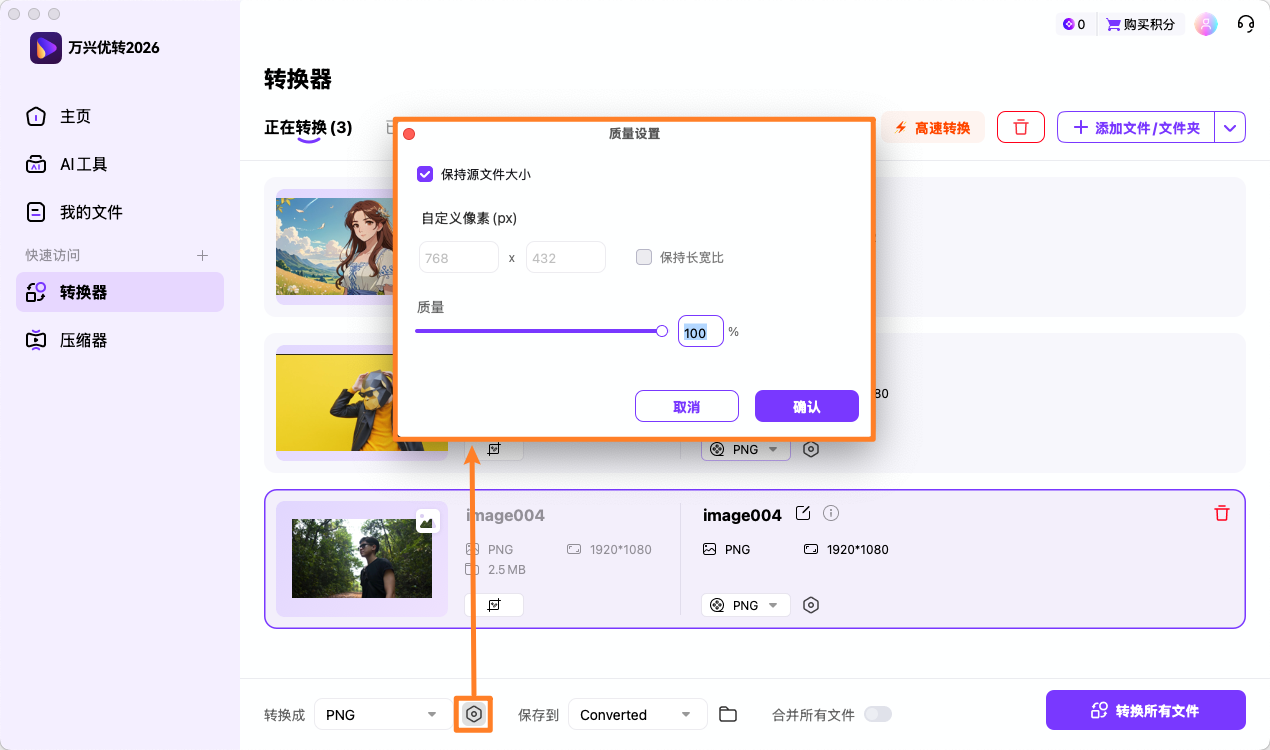1270x750 pixels.
Task: Open help via the headset icon
Action: [1245, 23]
